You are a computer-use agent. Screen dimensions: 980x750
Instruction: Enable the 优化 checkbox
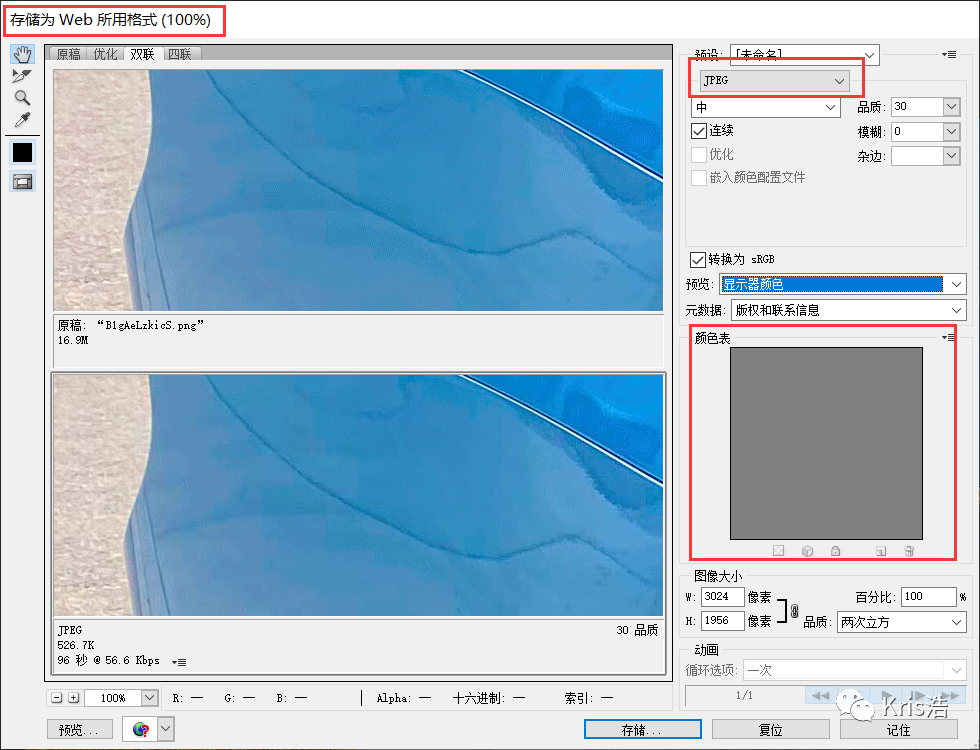point(697,154)
